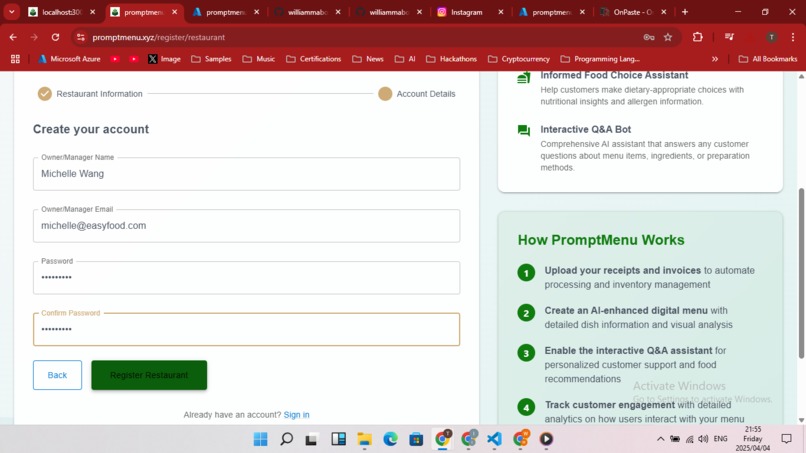
Task: Focus the Password field
Action: 246,278
